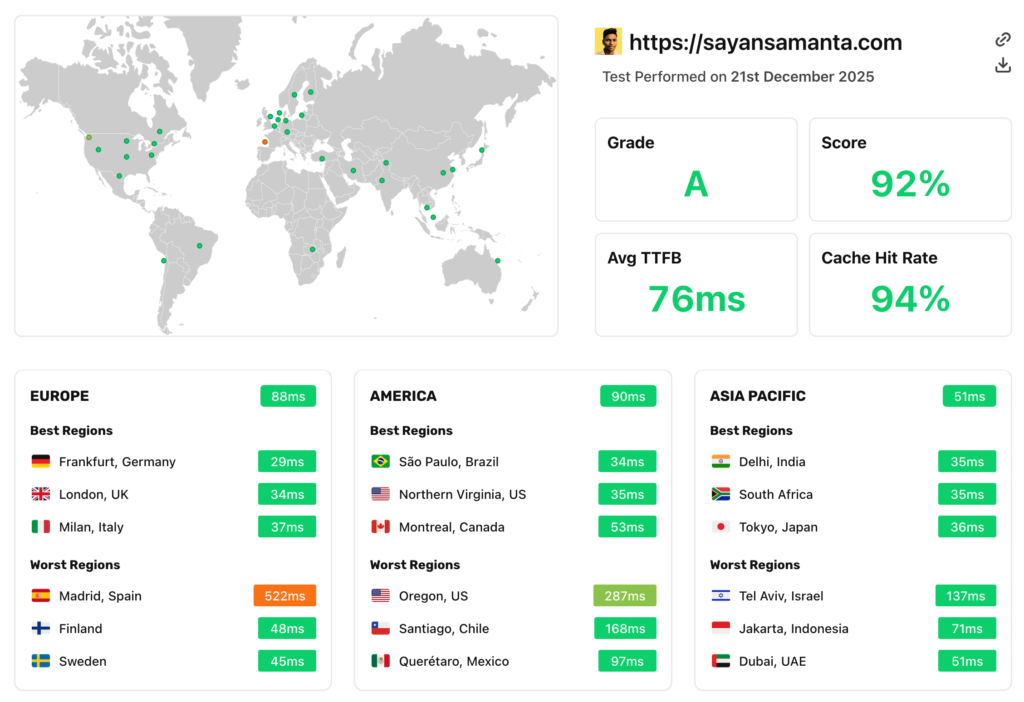Click the 287ms badge beside Oregon
The image size is (1024, 702).
coord(624,595)
